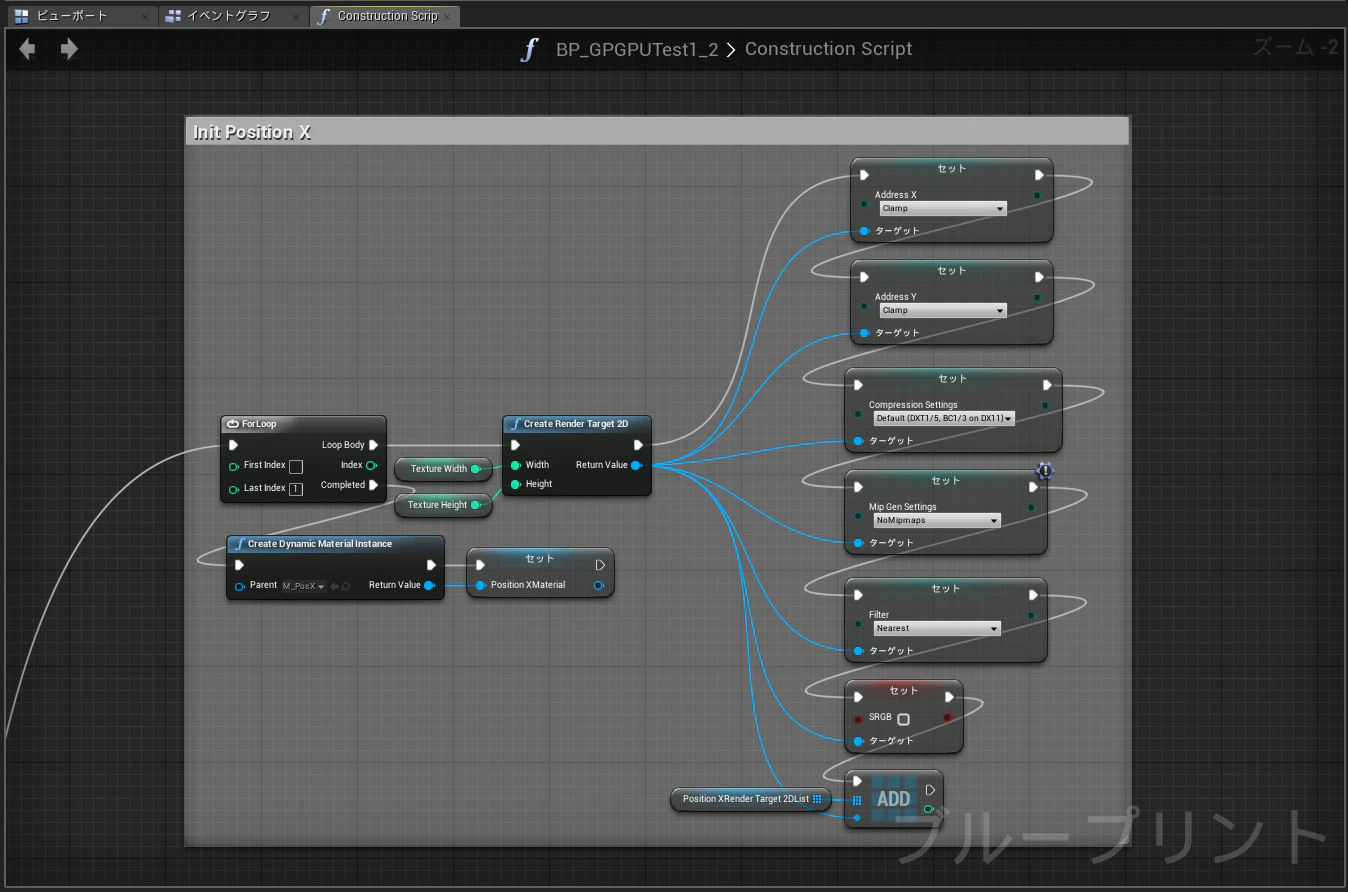Click the Width input pin on Create Render Target 2D

pos(515,465)
